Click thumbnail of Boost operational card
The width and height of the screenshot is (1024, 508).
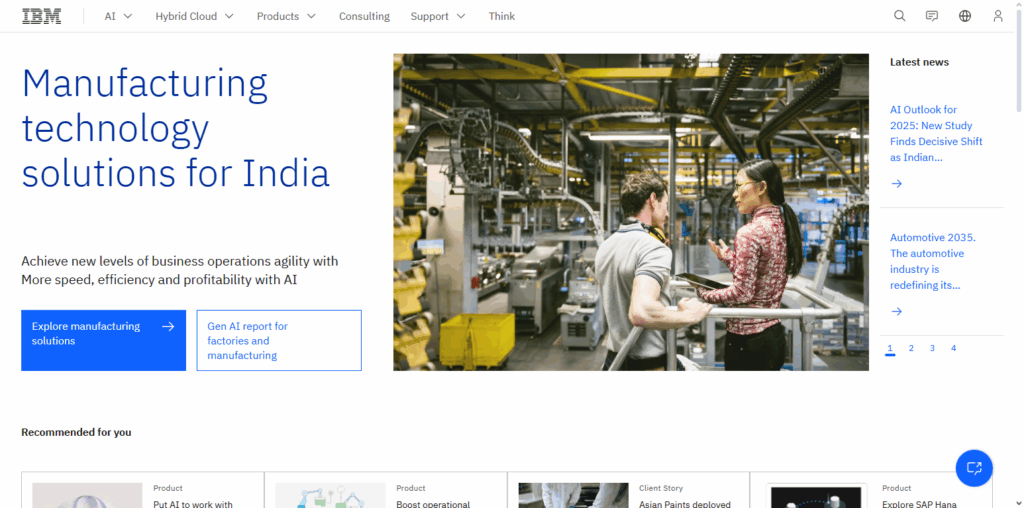pos(330,496)
